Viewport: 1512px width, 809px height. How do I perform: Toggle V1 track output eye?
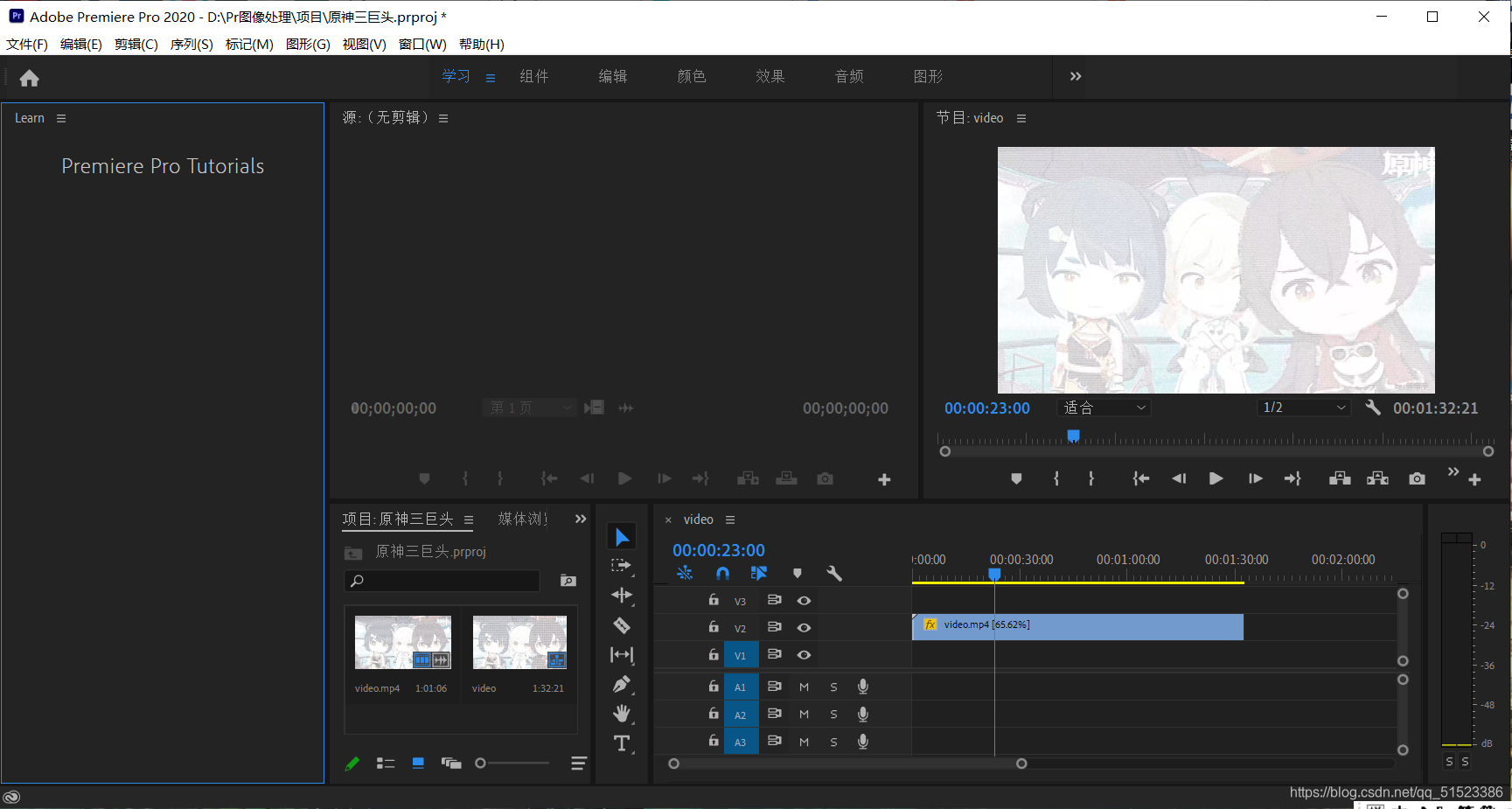[x=804, y=655]
